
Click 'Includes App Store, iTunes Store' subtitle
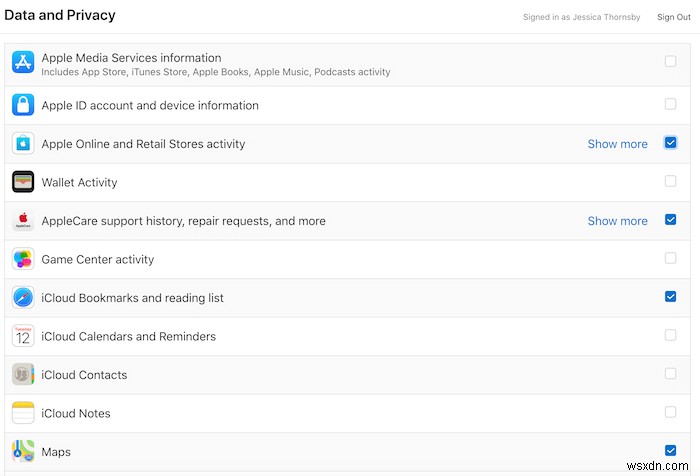(x=216, y=72)
